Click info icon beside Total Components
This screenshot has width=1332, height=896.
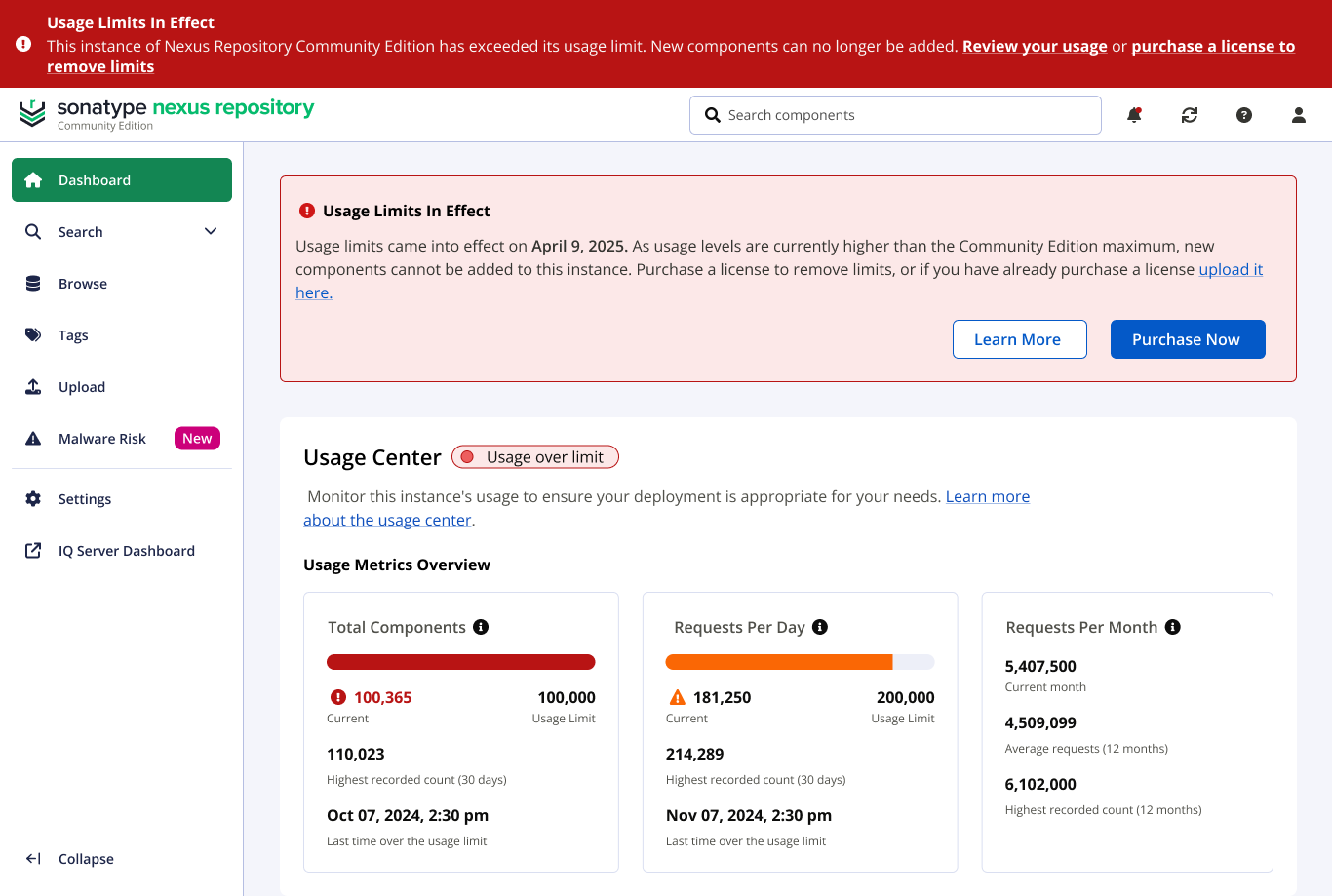[481, 627]
